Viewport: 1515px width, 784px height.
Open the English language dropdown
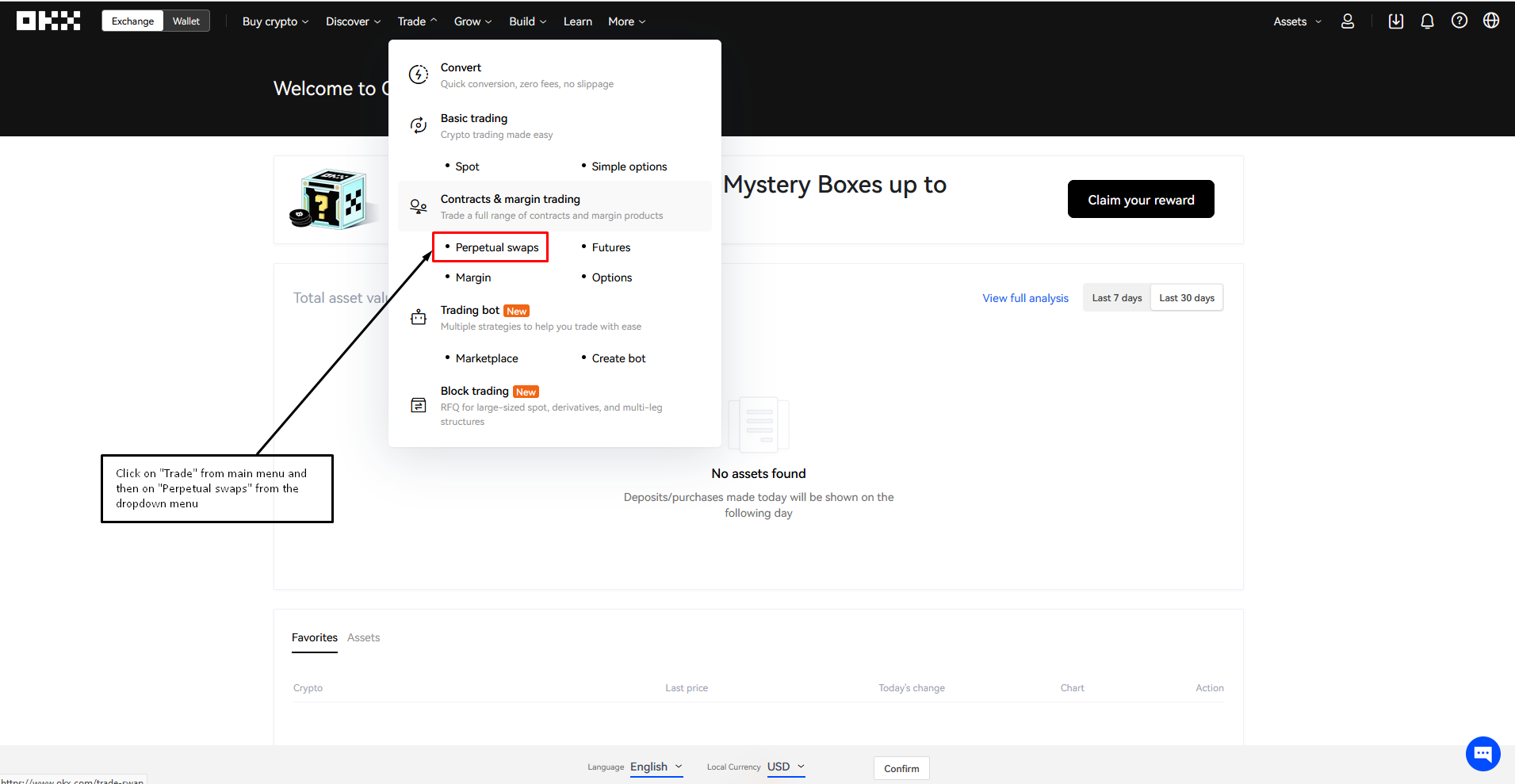tap(656, 767)
